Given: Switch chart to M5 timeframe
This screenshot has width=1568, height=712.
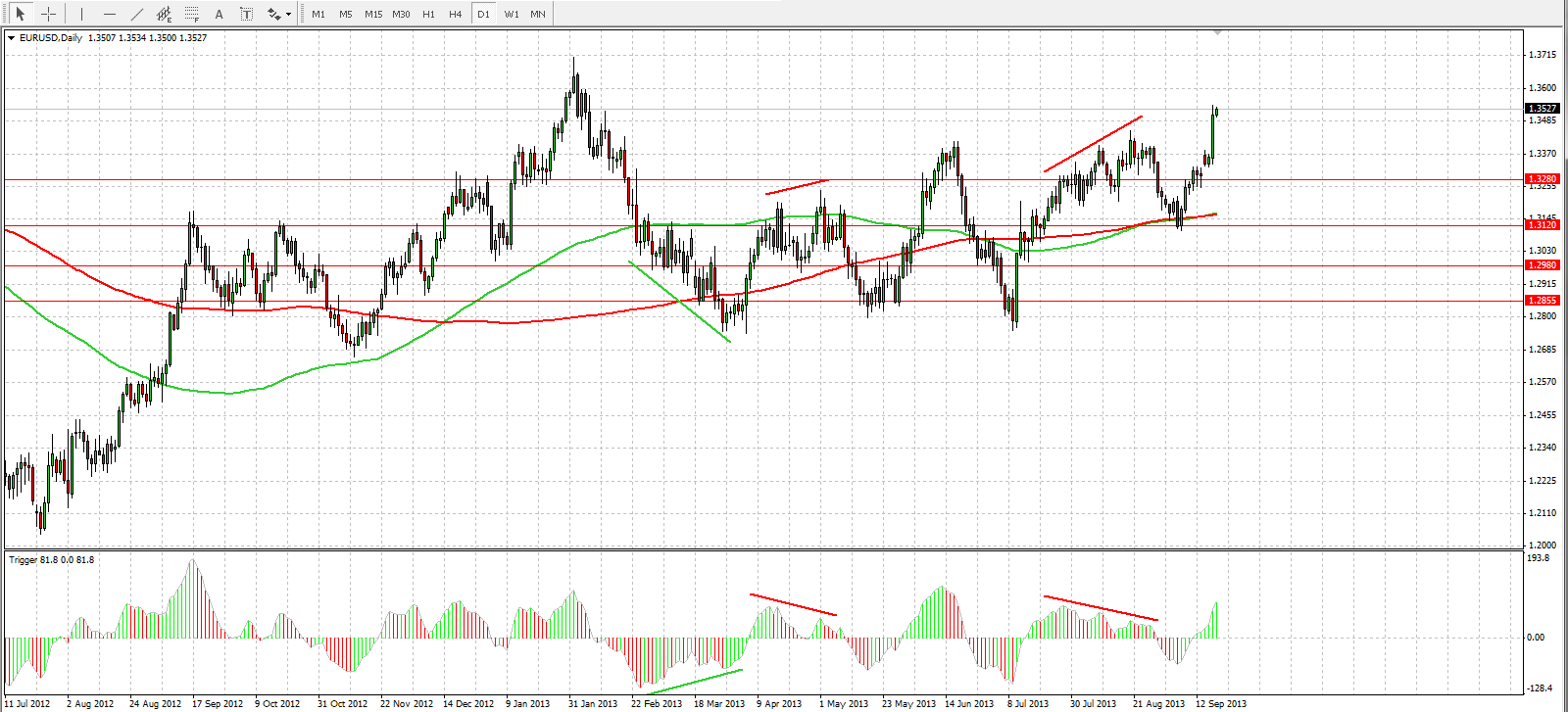Looking at the screenshot, I should point(346,15).
